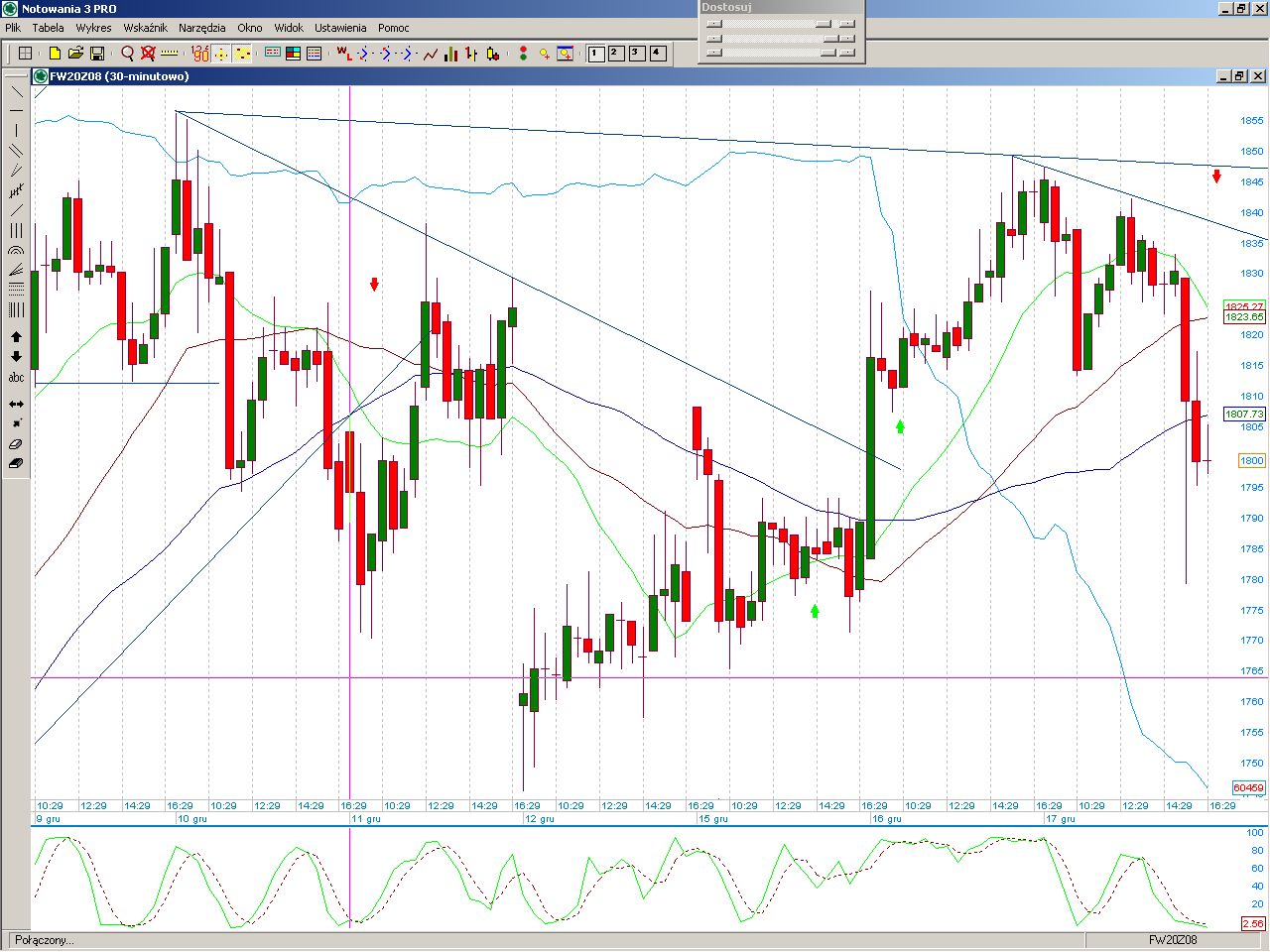Select the filled eraser tool

[x=16, y=464]
